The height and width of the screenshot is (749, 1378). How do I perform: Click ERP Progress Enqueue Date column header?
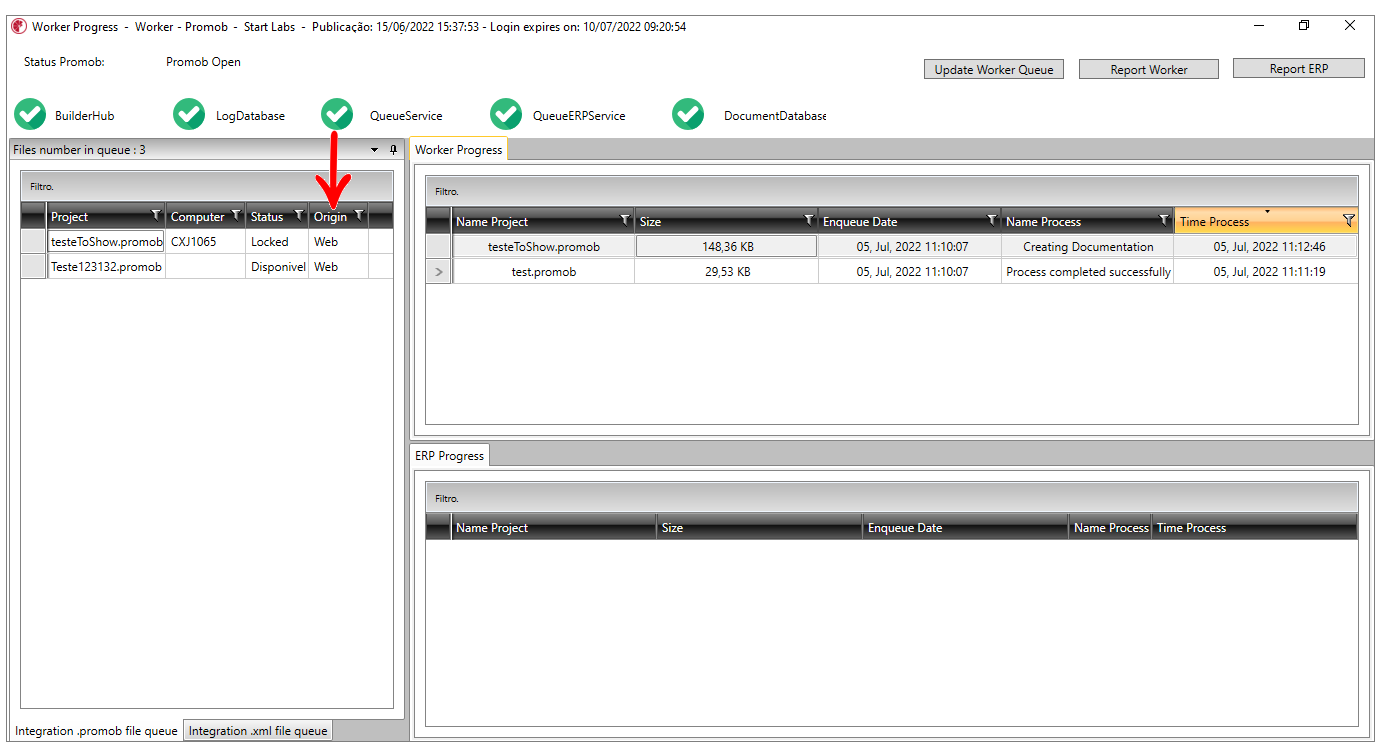click(x=965, y=527)
